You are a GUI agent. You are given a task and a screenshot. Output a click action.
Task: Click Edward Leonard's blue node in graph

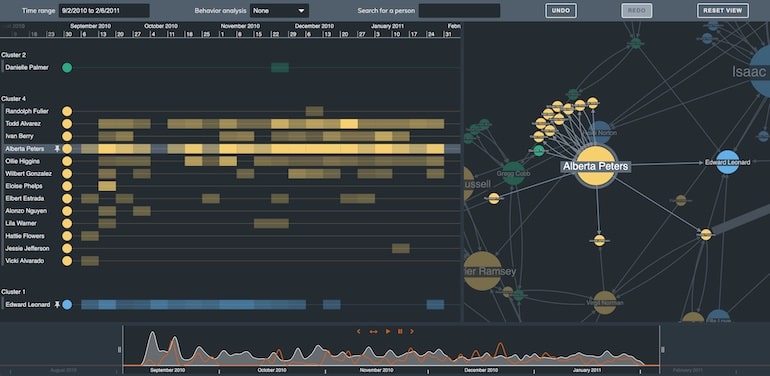[728, 162]
